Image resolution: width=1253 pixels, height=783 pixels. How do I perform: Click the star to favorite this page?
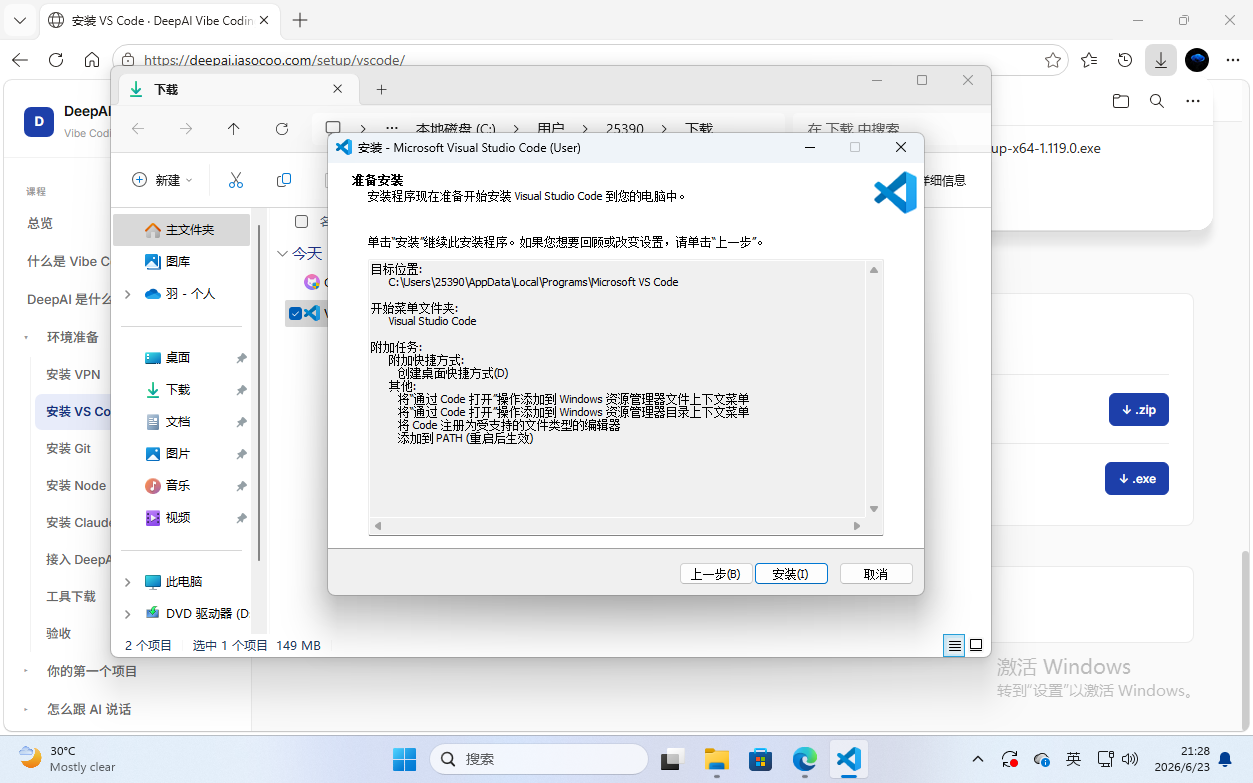[x=1053, y=60]
